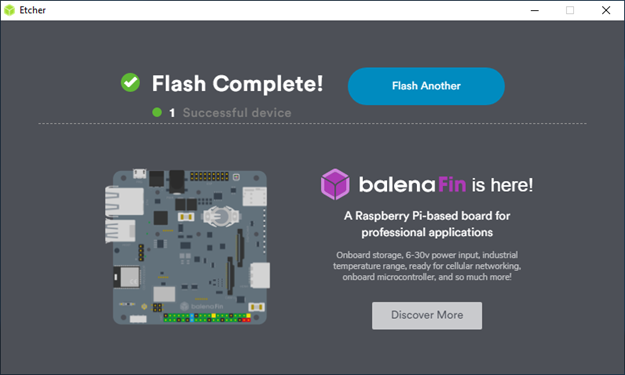625x375 pixels.
Task: Click the Flash Another button
Action: [426, 86]
